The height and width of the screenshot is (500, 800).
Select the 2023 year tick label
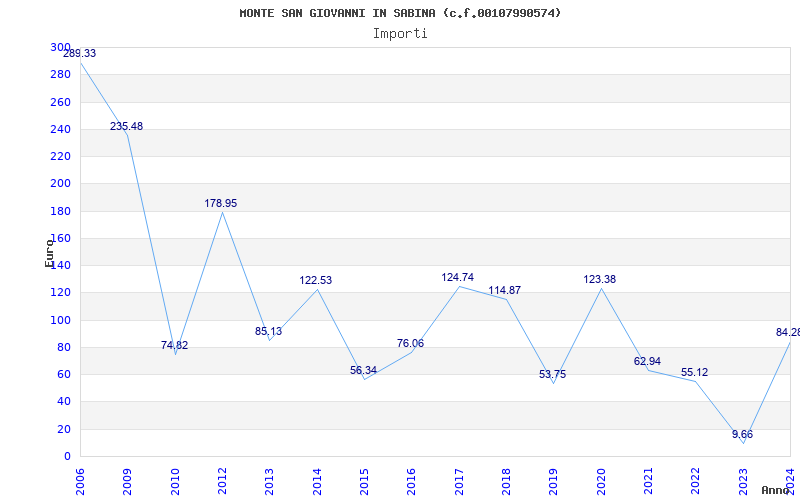(x=743, y=481)
